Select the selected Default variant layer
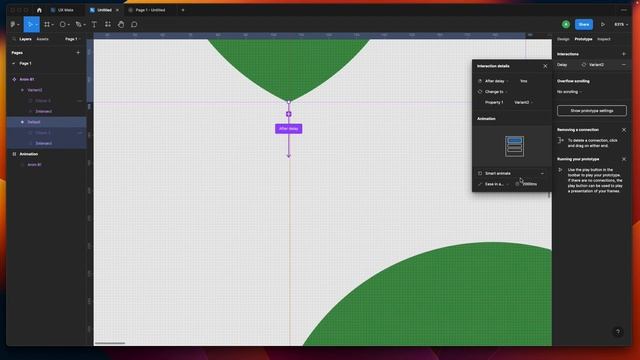 coord(34,122)
